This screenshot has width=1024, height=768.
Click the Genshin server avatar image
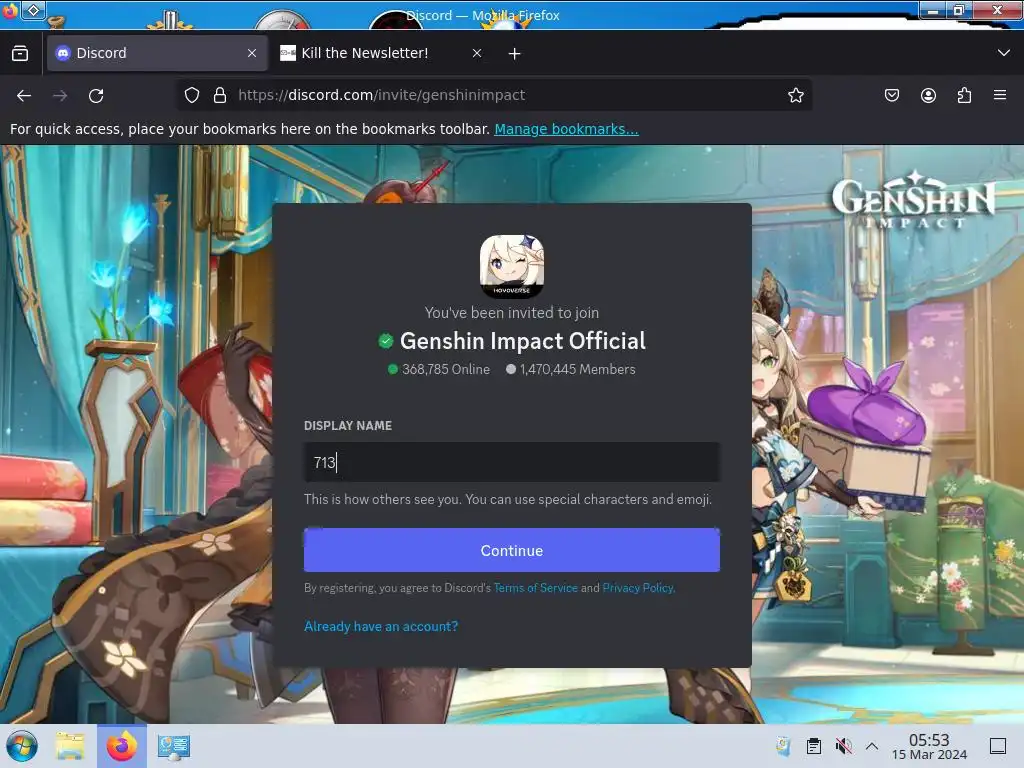coord(512,266)
